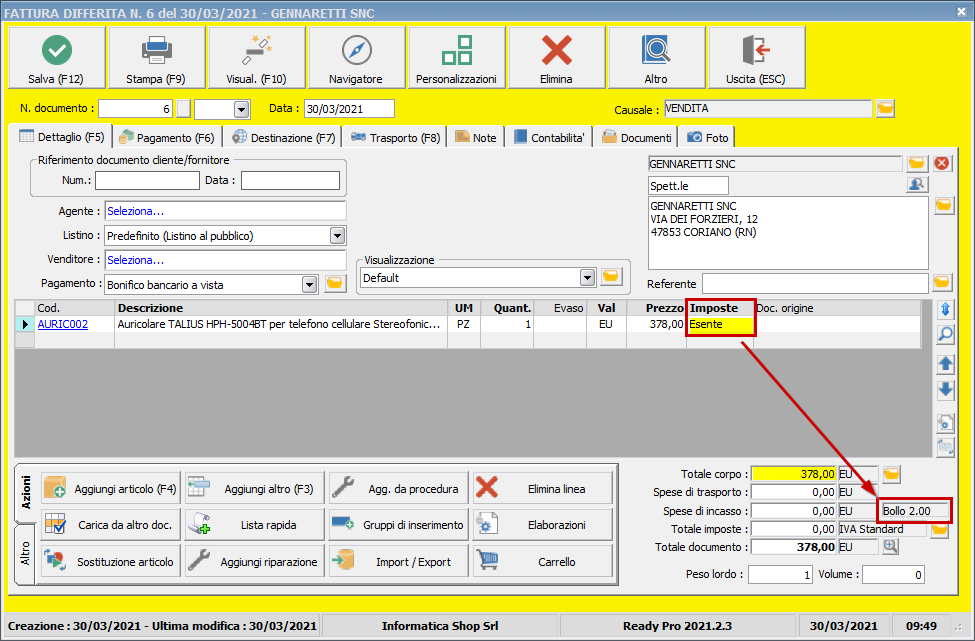This screenshot has height=641, width=975.
Task: Click the search magnifier in the right sidebar
Action: pyautogui.click(x=944, y=334)
